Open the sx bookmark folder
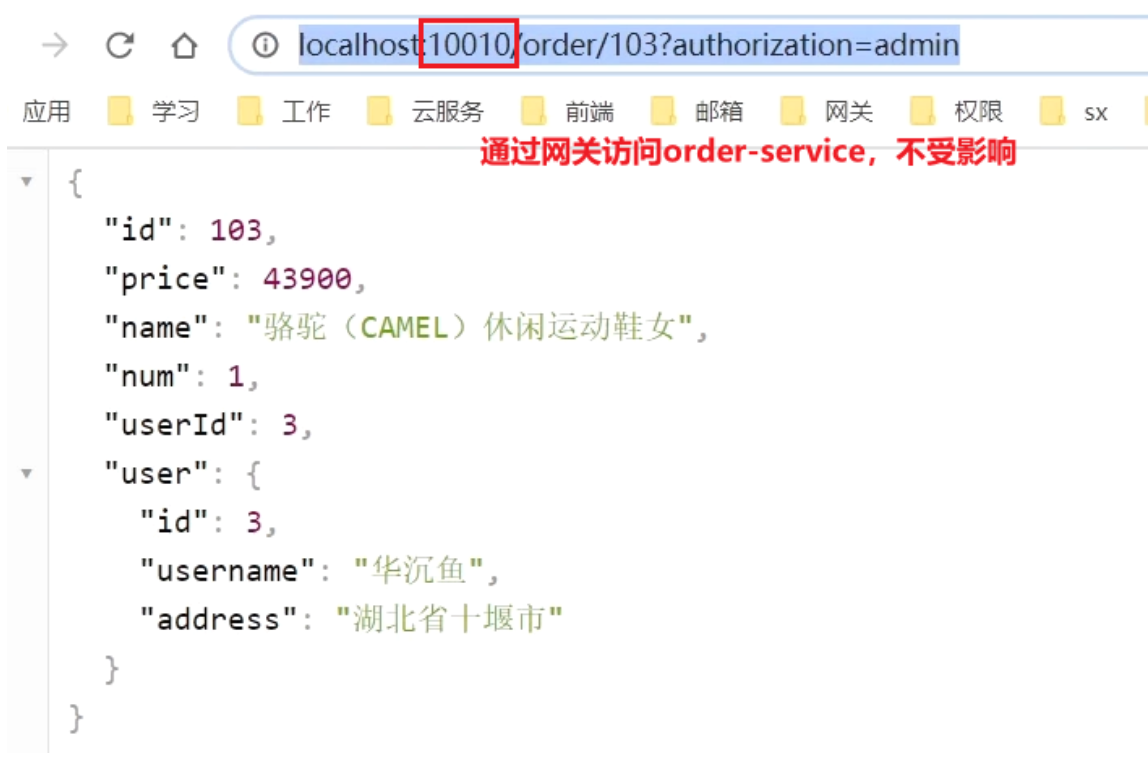Screen dimensions: 1148x763 point(1076,112)
